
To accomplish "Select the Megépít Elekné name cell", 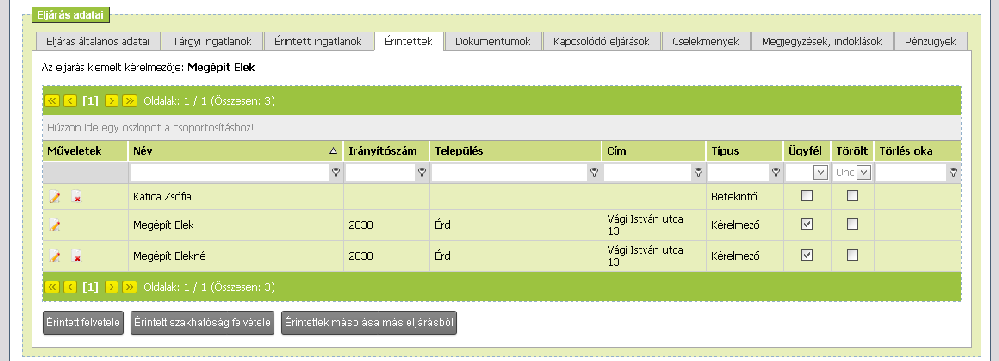I will (x=236, y=256).
